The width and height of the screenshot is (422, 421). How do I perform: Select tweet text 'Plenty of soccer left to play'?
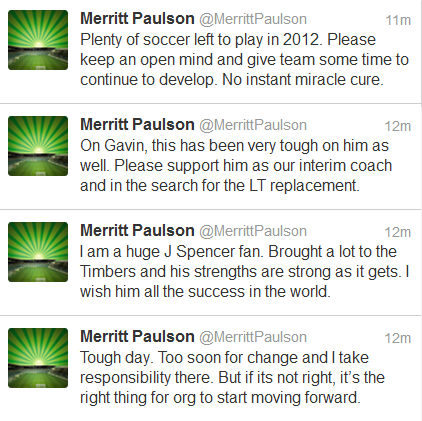[244, 60]
